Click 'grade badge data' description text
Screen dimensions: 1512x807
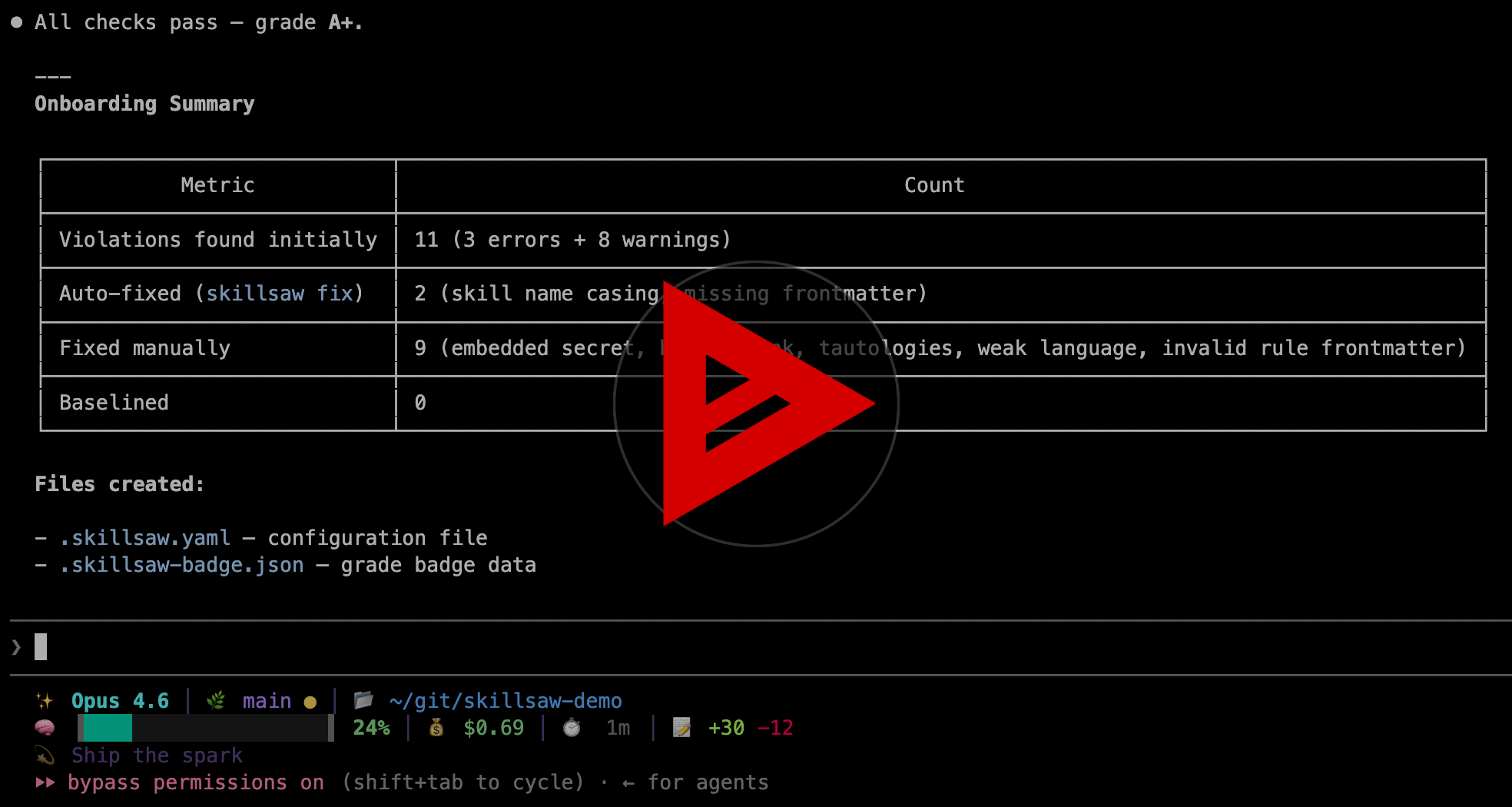click(x=439, y=565)
